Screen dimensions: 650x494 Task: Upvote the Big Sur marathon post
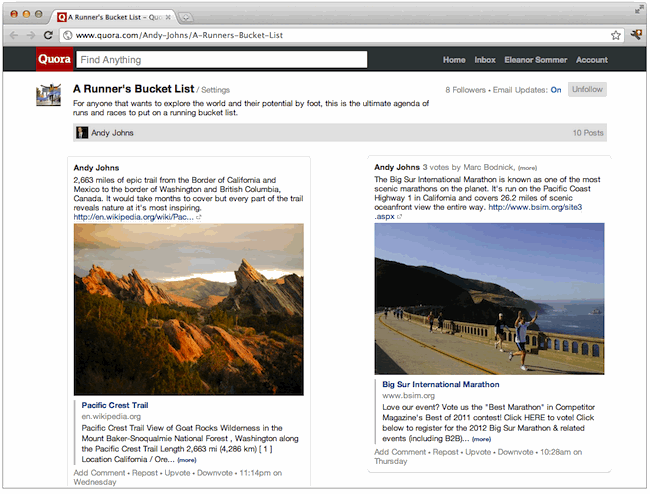pos(478,452)
